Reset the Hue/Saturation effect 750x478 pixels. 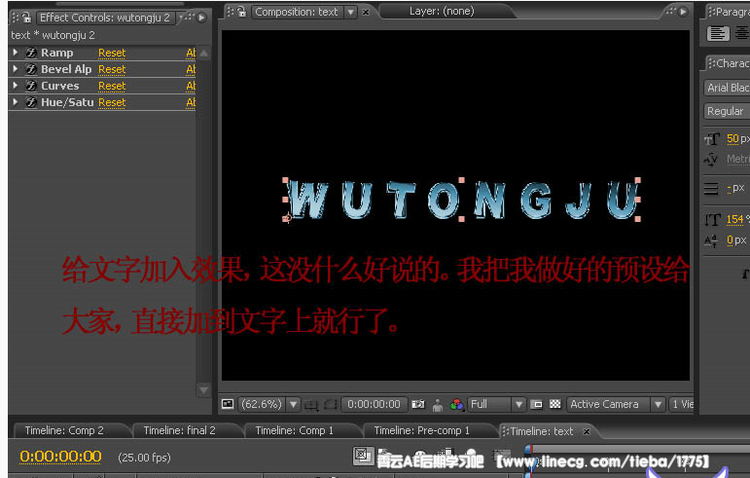pyautogui.click(x=112, y=102)
